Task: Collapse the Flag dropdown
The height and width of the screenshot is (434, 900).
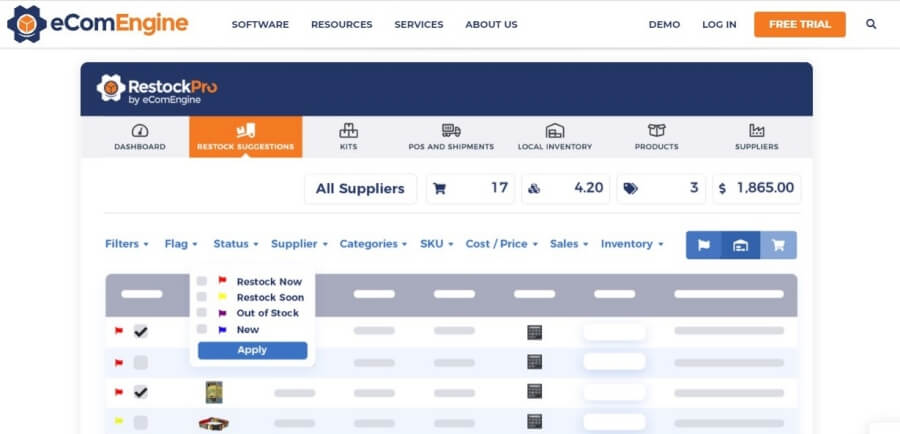Action: click(x=181, y=244)
